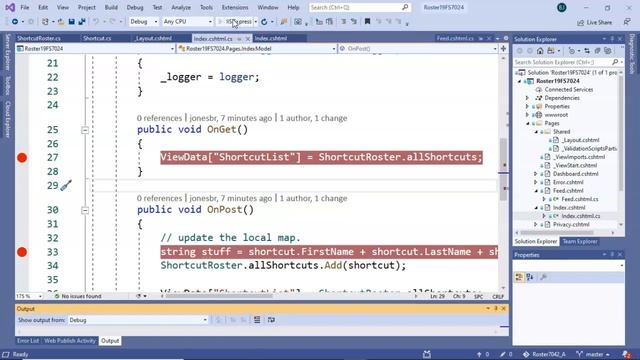The width and height of the screenshot is (640, 360).
Task: Click the Solution Explorer search magnifier icon
Action: point(615,62)
